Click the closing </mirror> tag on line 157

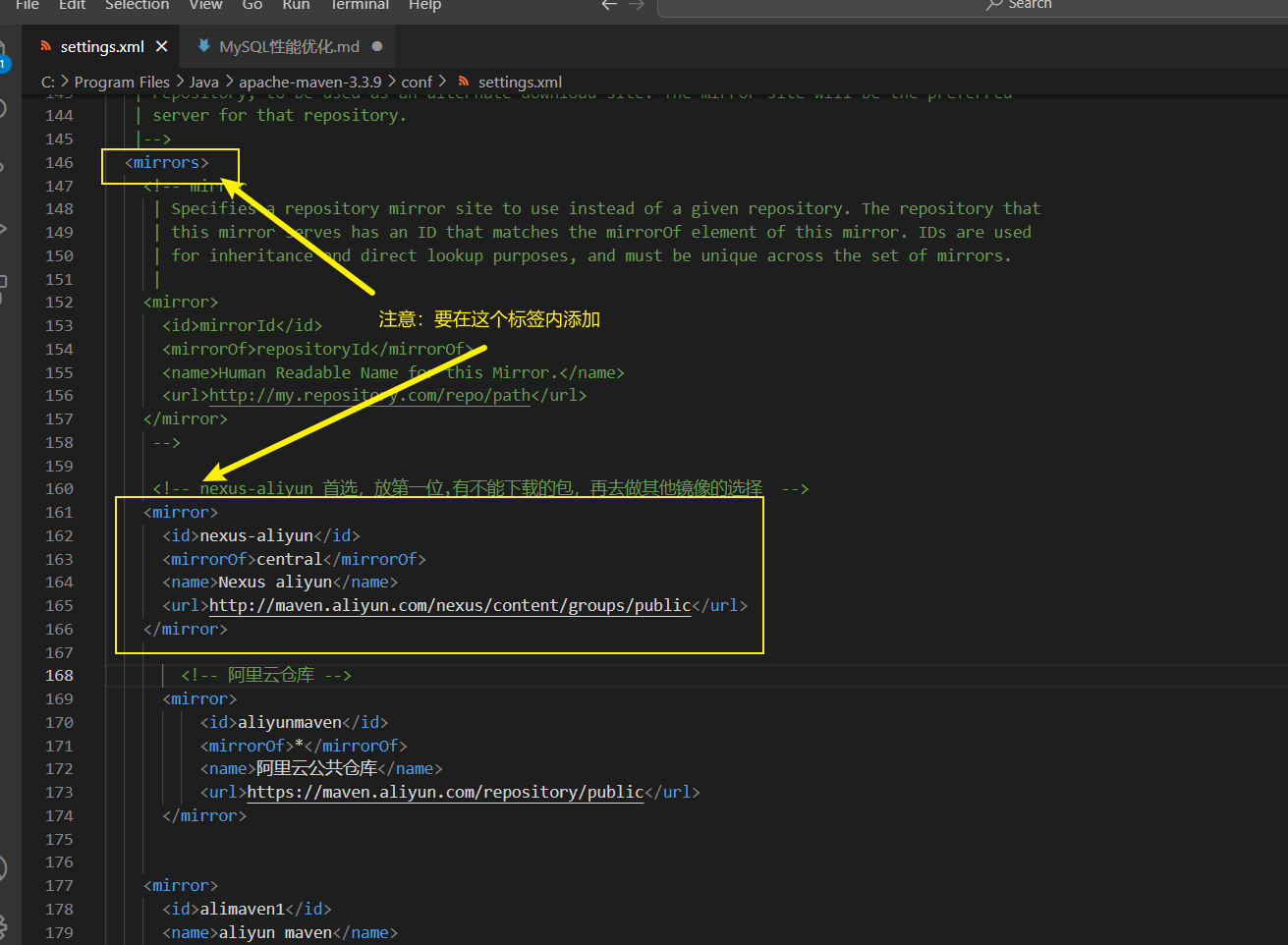(186, 419)
